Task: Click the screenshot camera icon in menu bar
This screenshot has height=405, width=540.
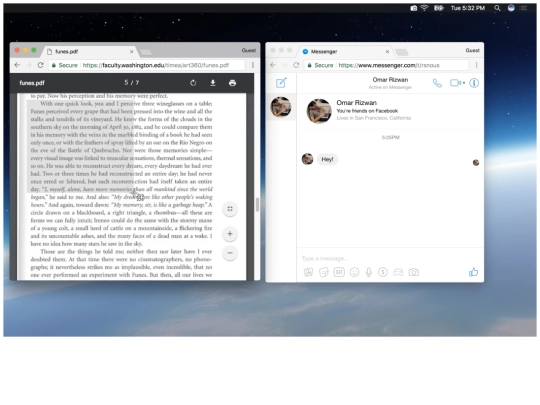Action: [414, 8]
